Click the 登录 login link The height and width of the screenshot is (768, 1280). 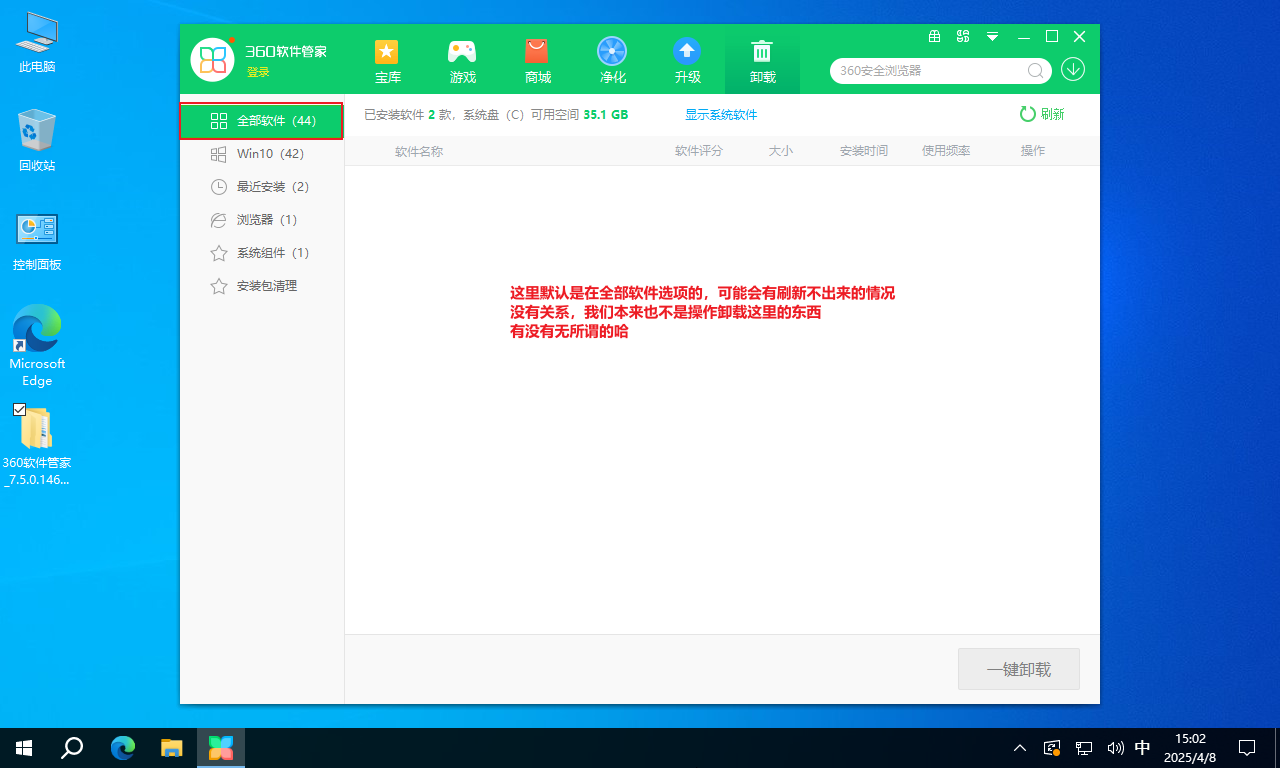point(258,72)
